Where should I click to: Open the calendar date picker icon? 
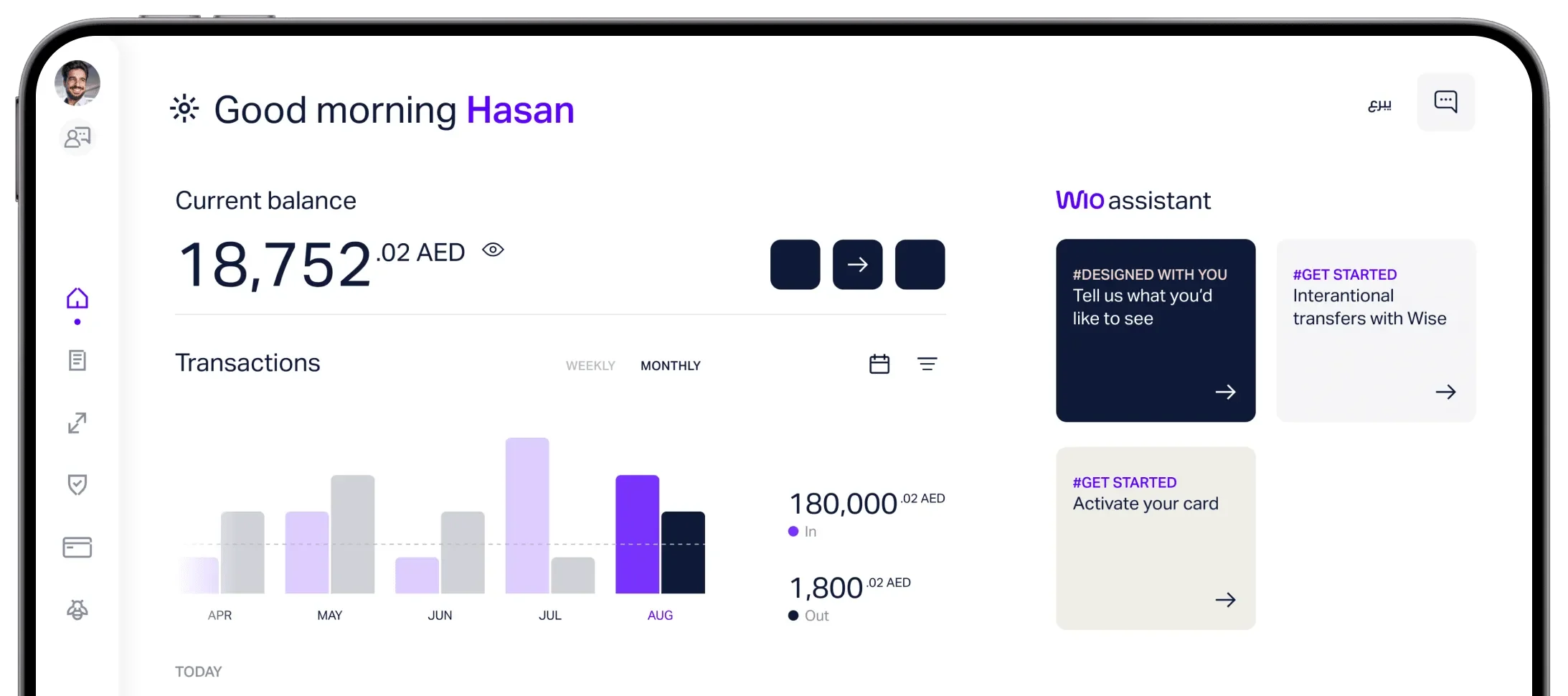(x=879, y=364)
